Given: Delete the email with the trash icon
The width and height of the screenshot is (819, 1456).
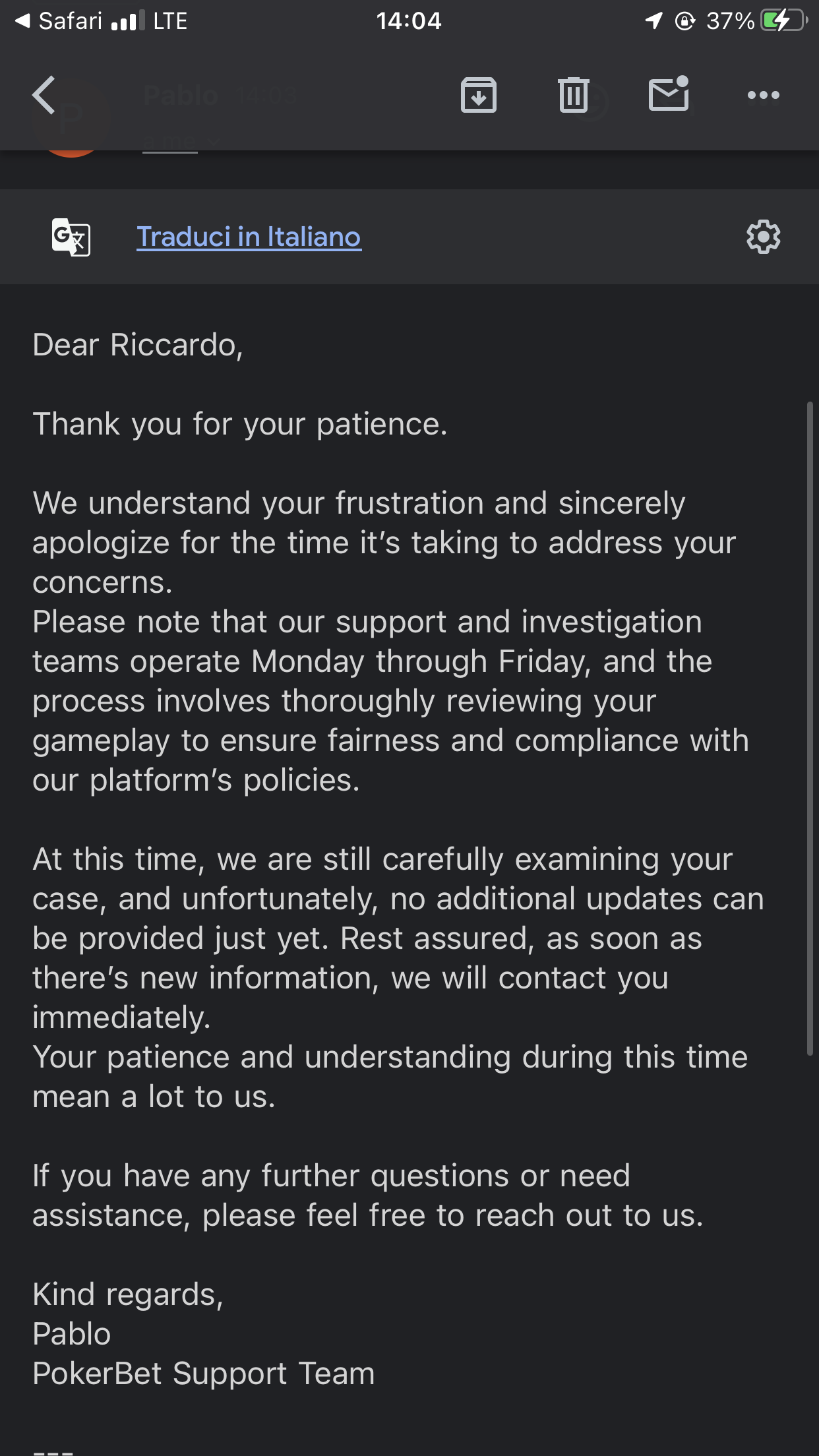Looking at the screenshot, I should click(573, 96).
